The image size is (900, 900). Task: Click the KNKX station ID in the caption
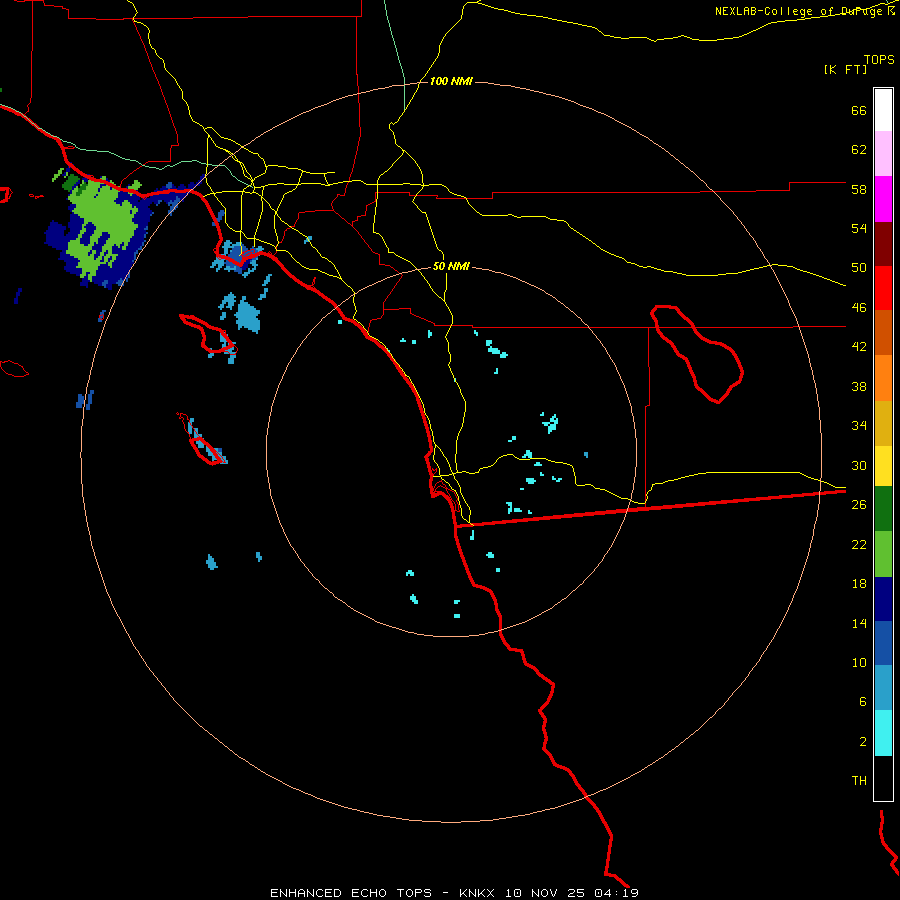pyautogui.click(x=478, y=893)
